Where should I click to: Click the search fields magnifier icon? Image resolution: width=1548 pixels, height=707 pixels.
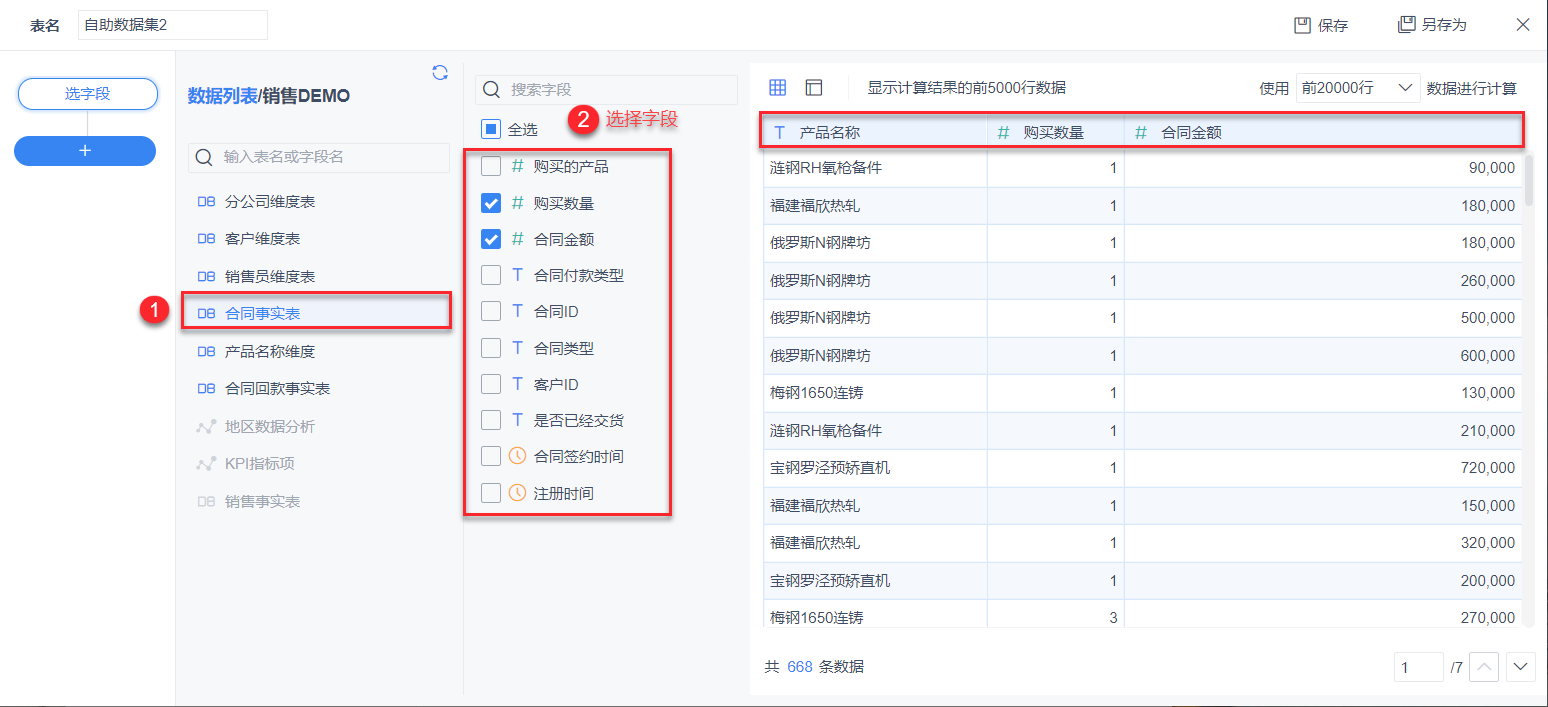492,90
